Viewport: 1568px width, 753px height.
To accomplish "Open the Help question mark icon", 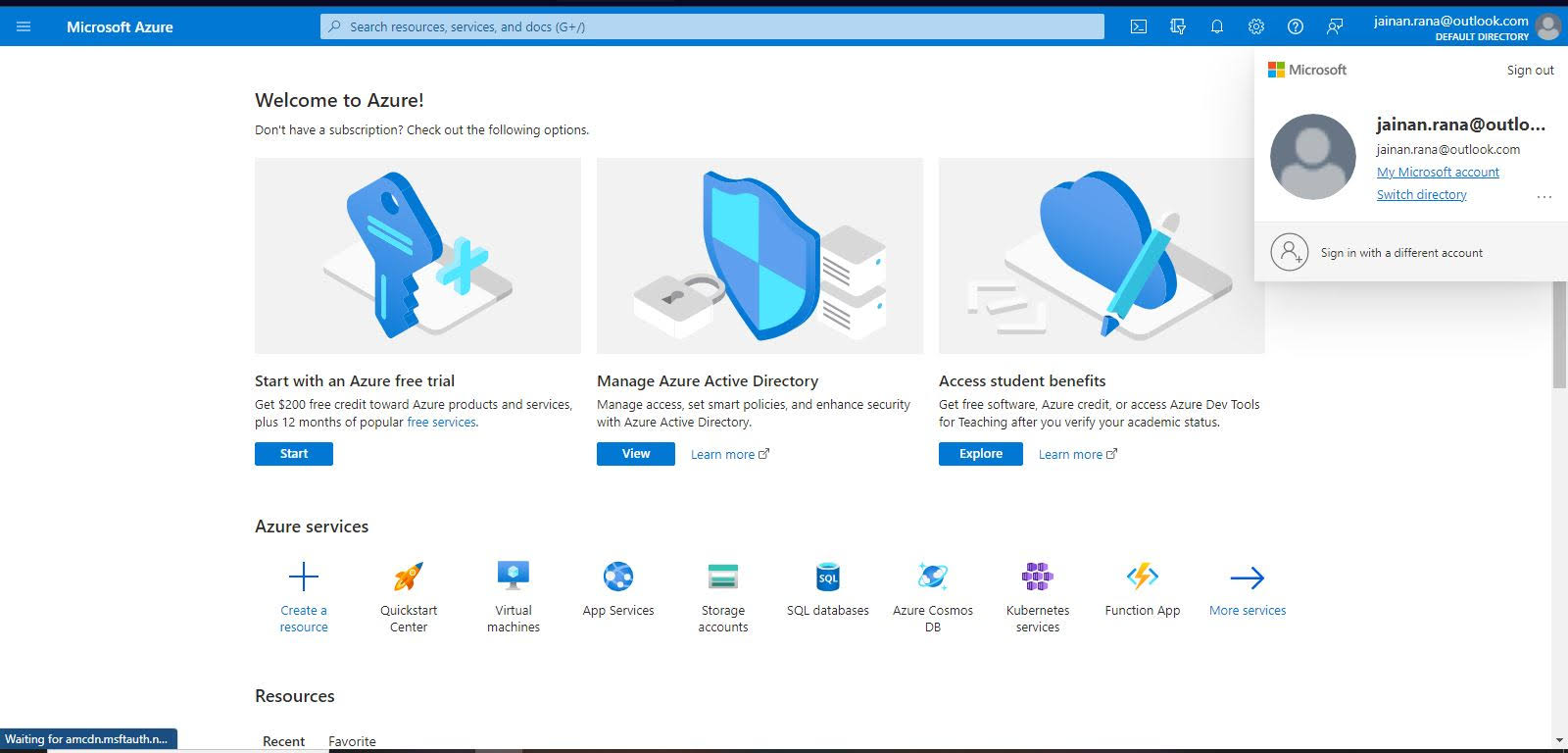I will pos(1296,26).
